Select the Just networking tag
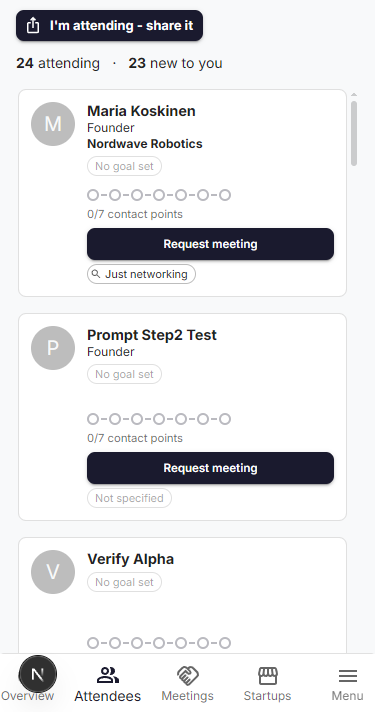This screenshot has height=712, width=375. (x=141, y=274)
